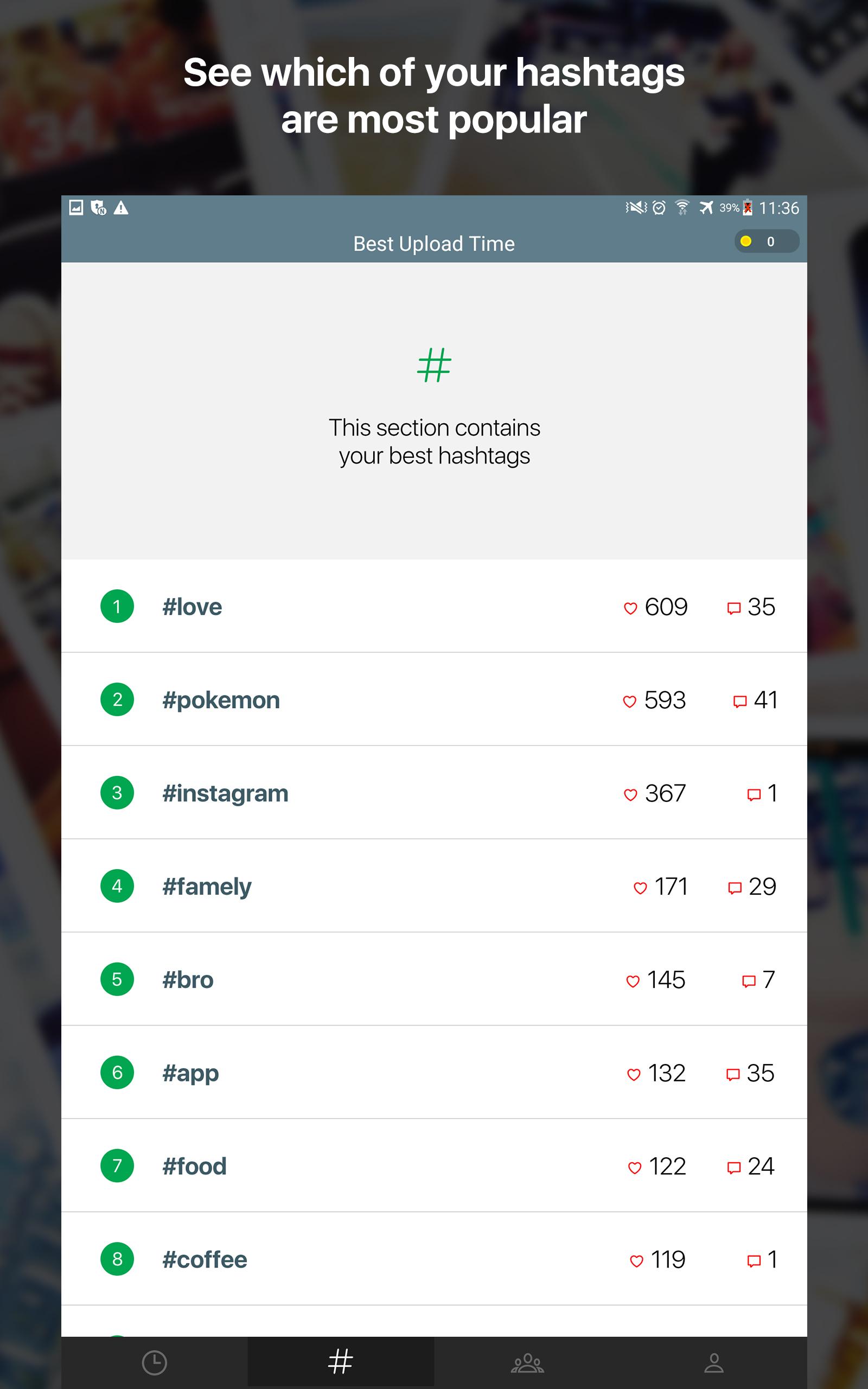Image resolution: width=868 pixels, height=1389 pixels.
Task: Tap the comment icon for #app
Action: click(x=733, y=1074)
